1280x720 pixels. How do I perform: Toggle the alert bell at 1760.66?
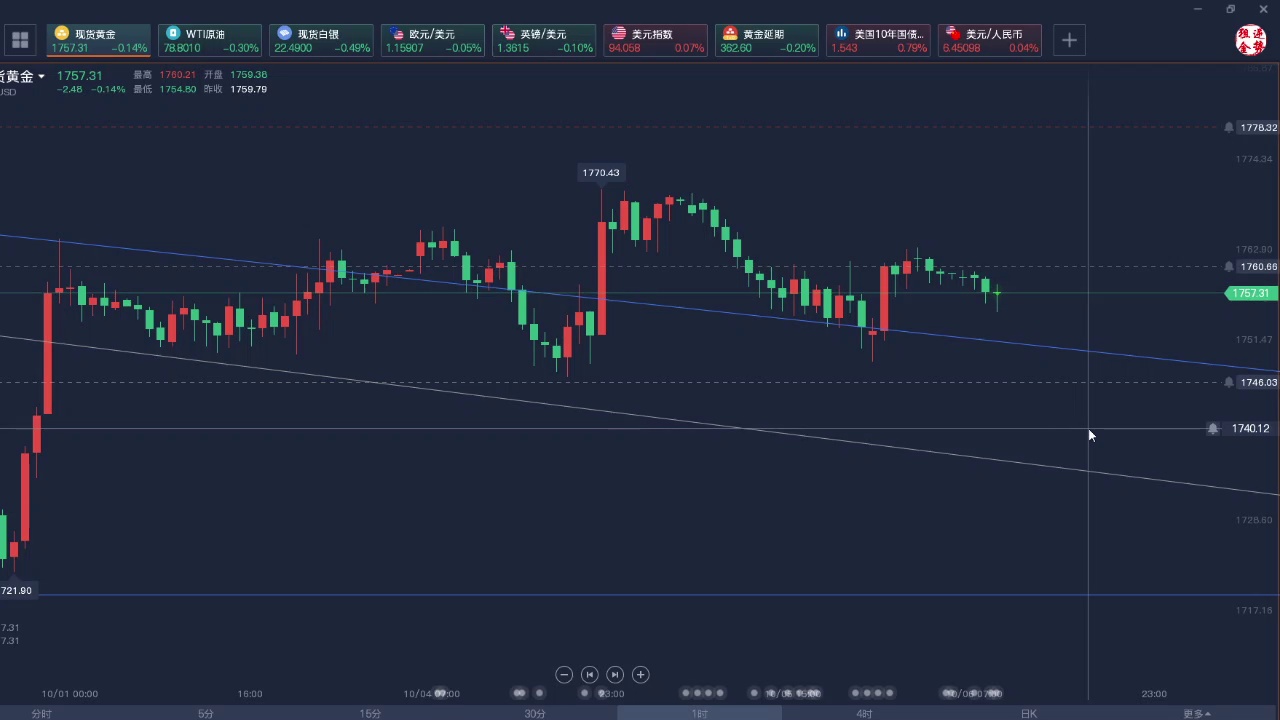1229,267
